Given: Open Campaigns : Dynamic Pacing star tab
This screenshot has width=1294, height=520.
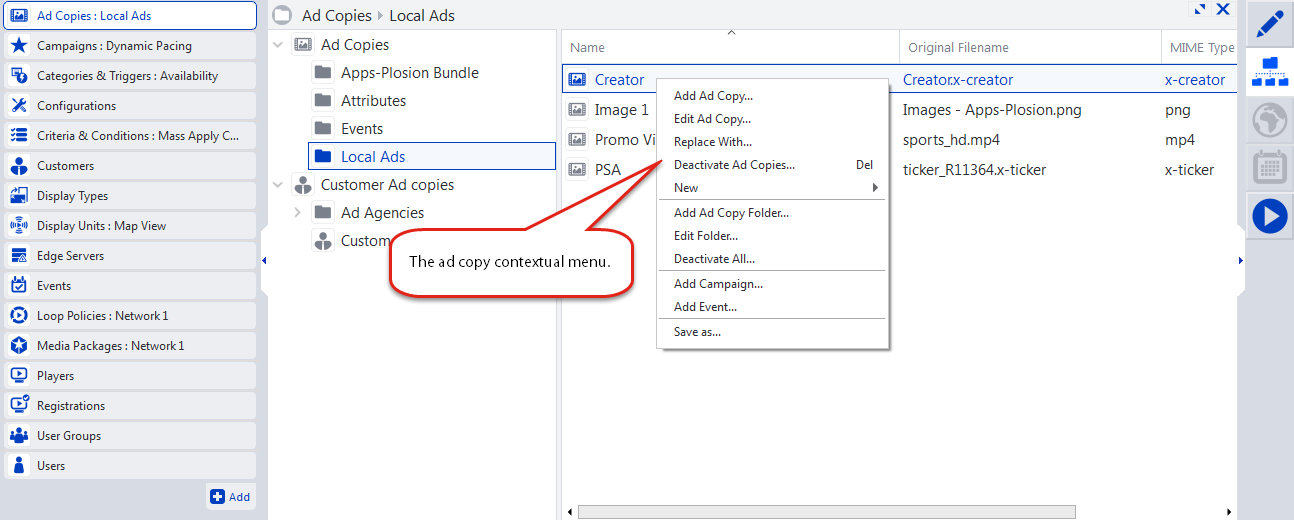Looking at the screenshot, I should 128,46.
